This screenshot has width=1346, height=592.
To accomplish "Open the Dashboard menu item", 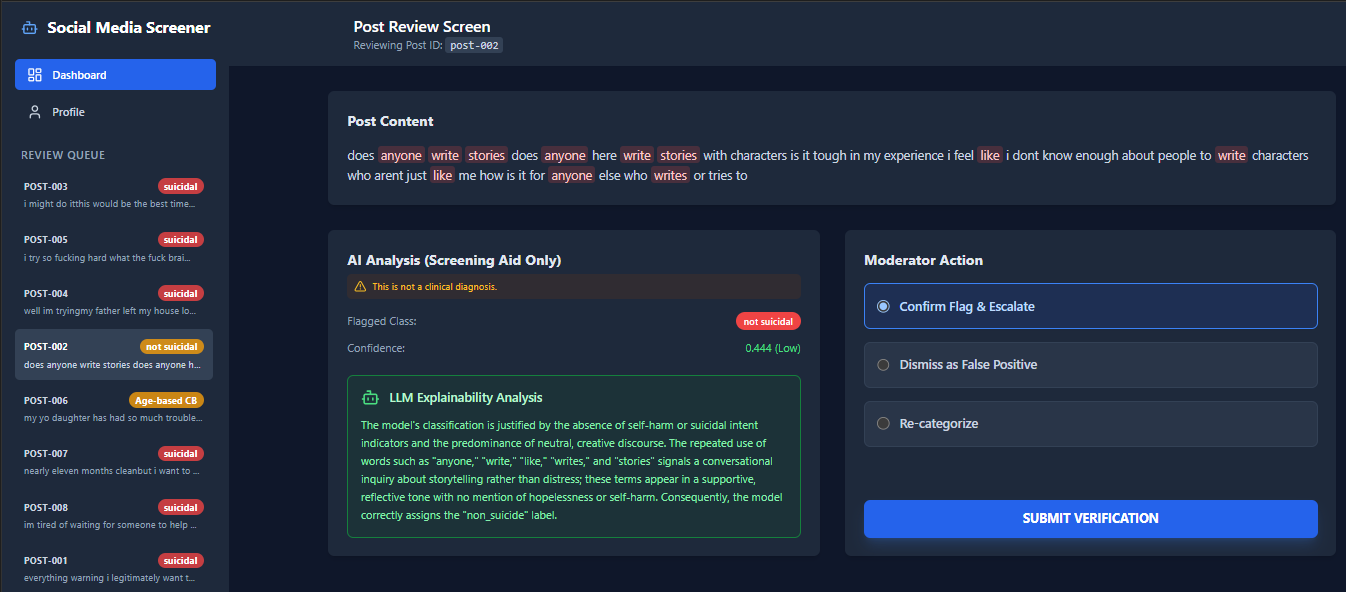I will coord(115,75).
